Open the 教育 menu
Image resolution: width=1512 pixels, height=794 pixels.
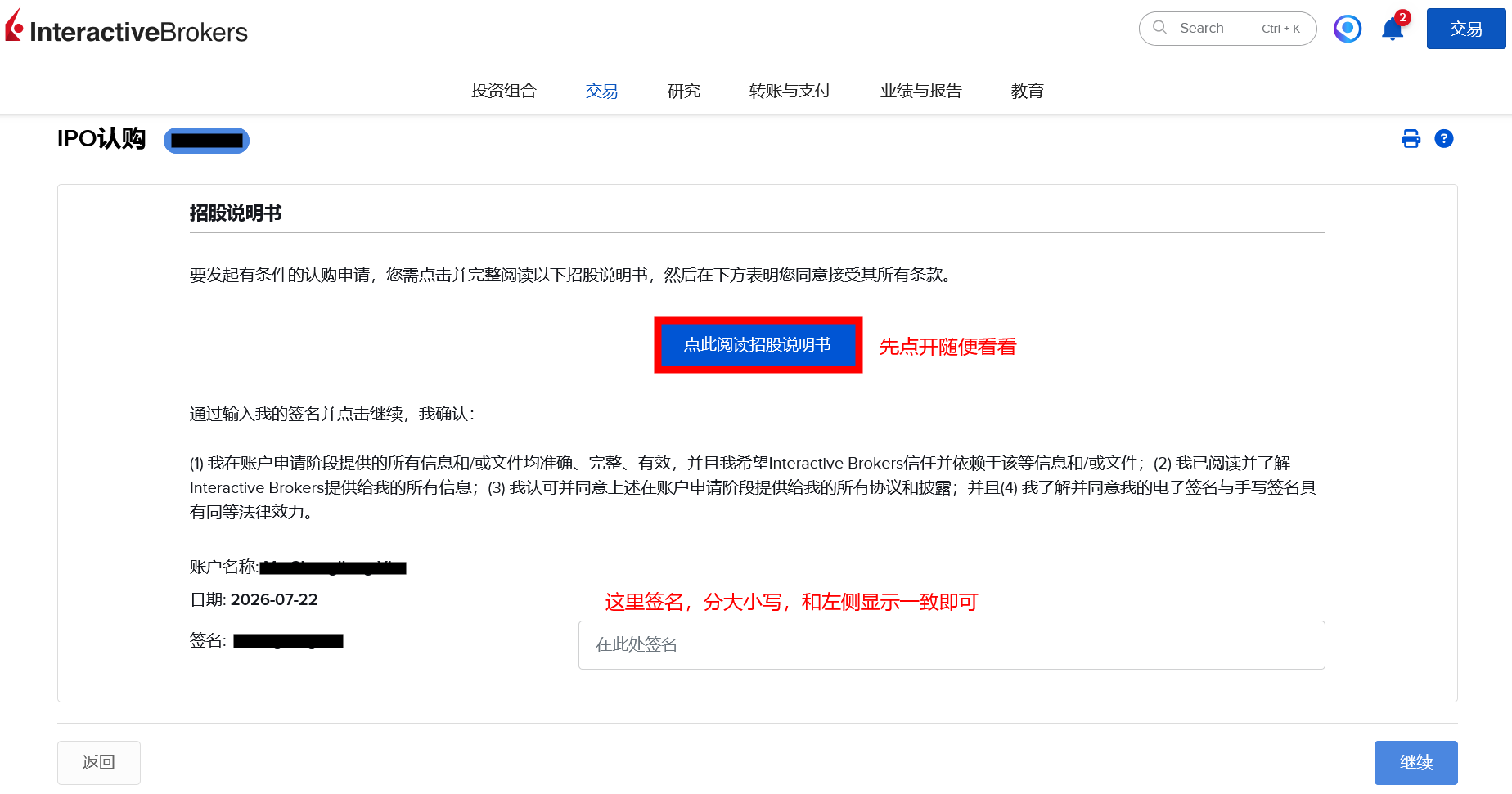[1028, 91]
